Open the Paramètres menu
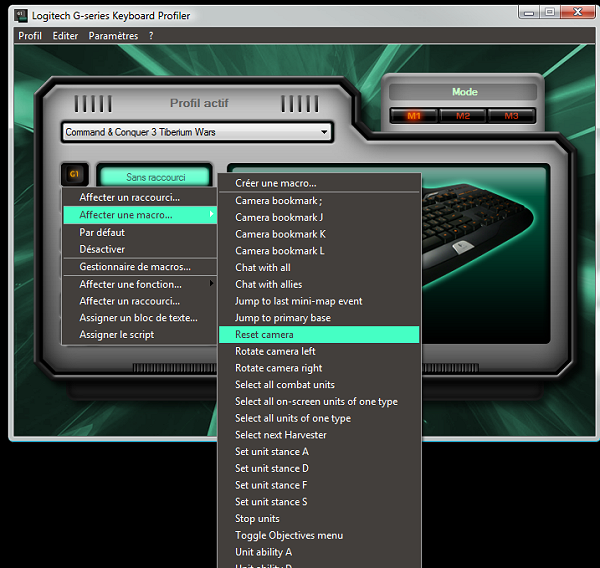Image resolution: width=600 pixels, height=568 pixels. (x=113, y=36)
